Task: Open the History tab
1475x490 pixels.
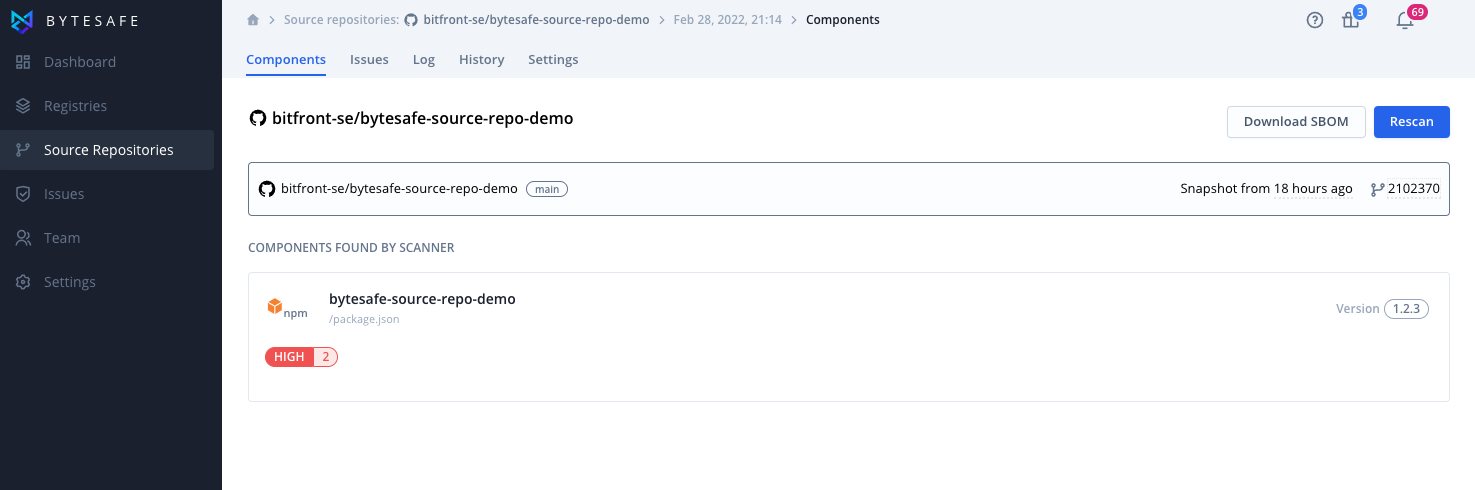Action: pyautogui.click(x=481, y=60)
